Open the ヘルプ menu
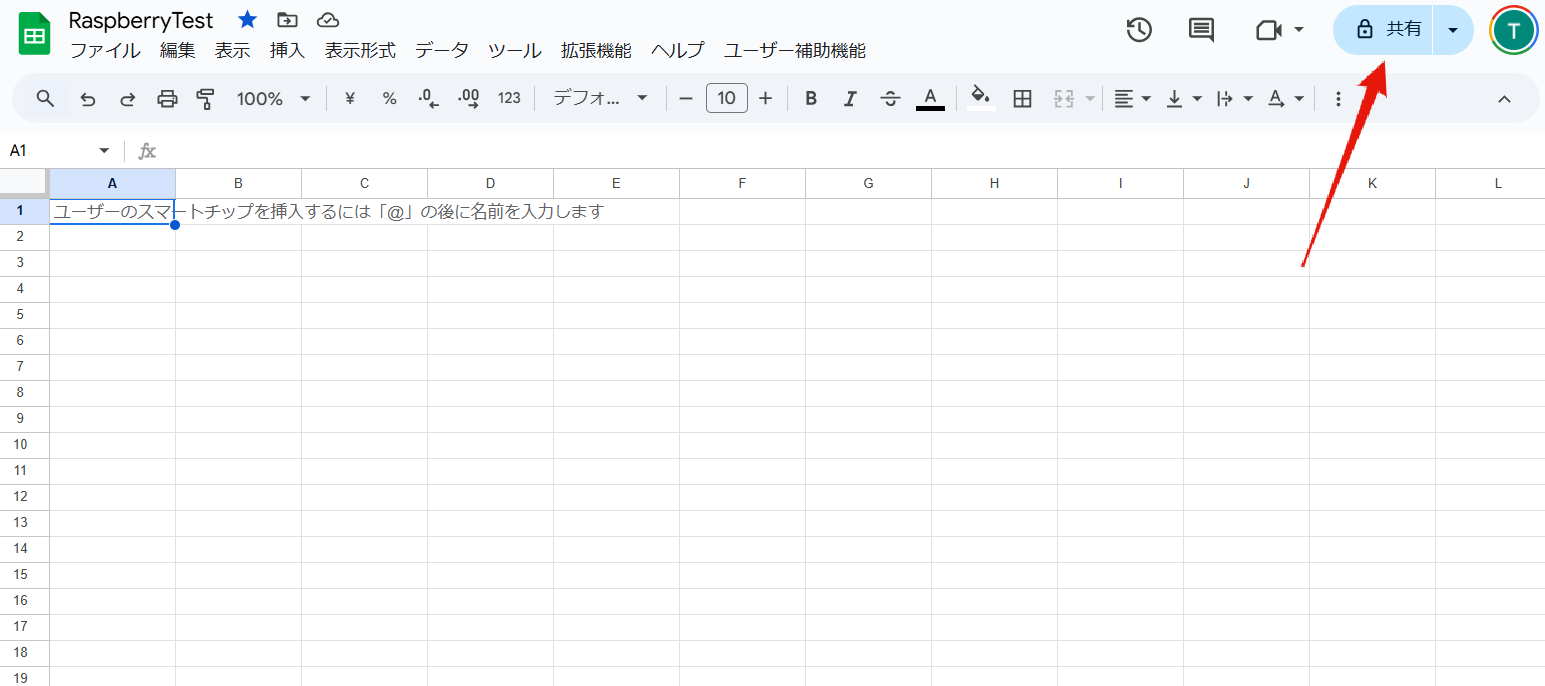Image resolution: width=1545 pixels, height=686 pixels. click(678, 50)
